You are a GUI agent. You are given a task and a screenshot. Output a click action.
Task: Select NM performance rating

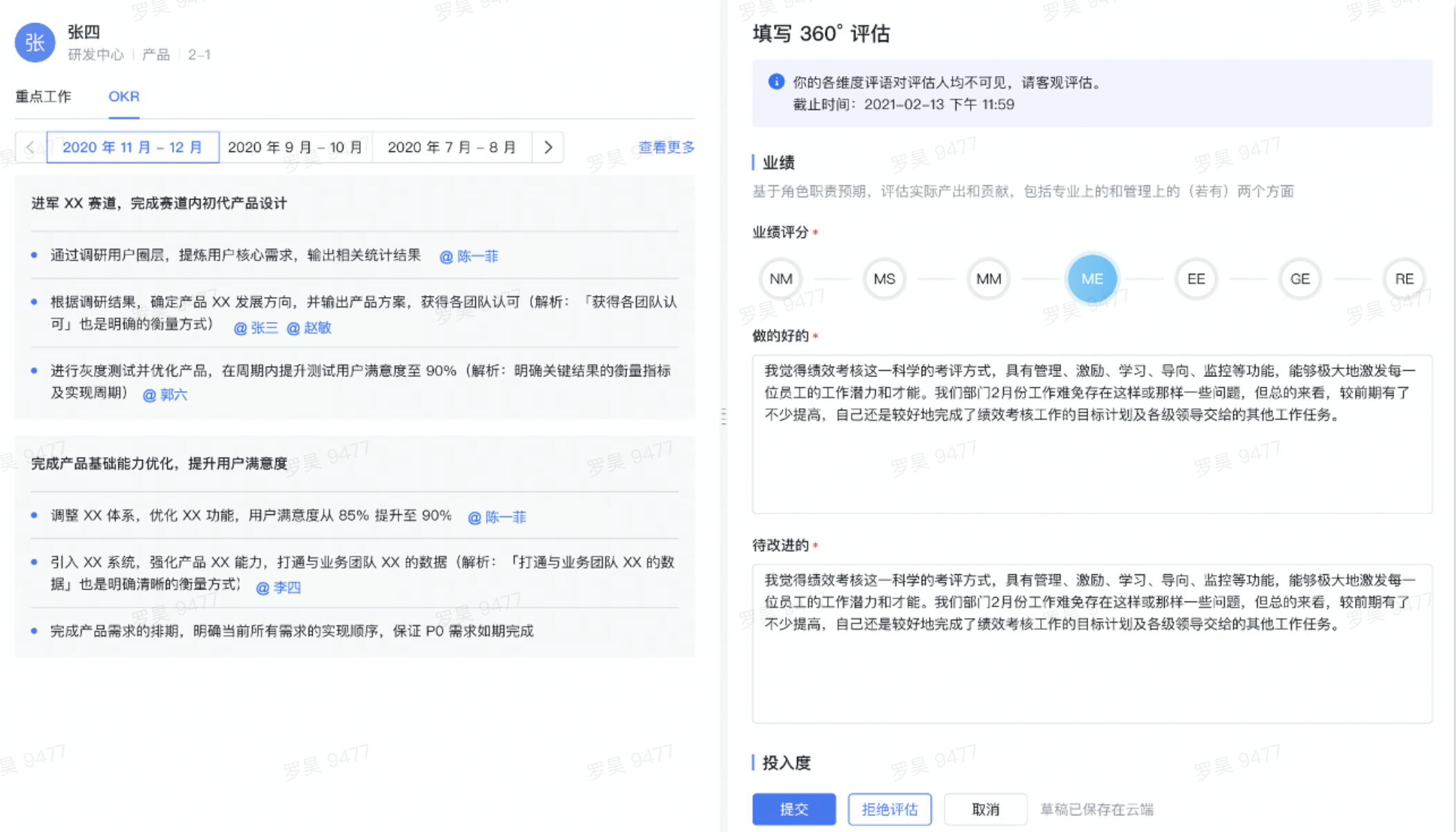(x=780, y=279)
